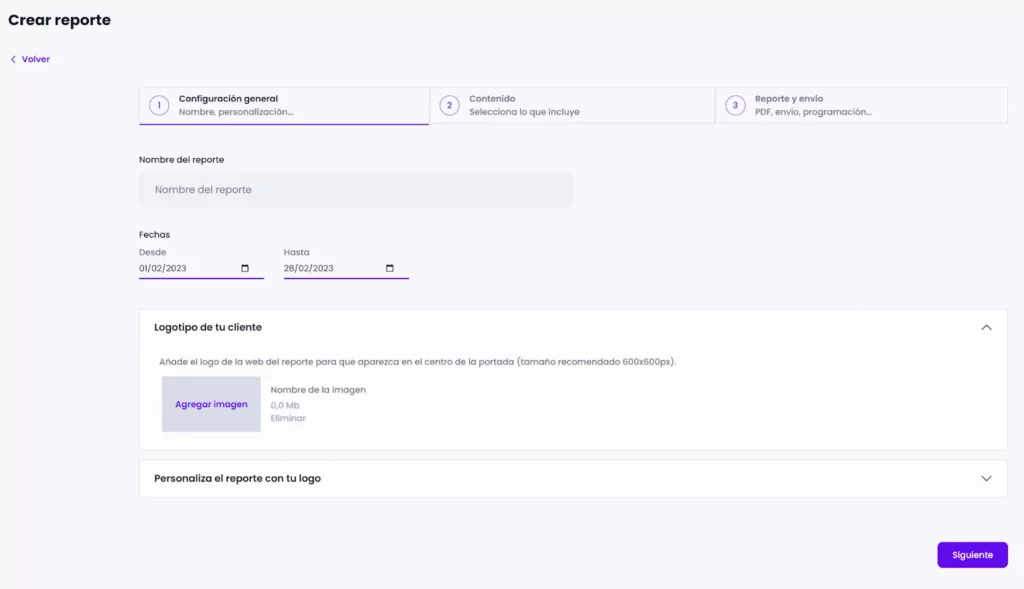Click Eliminar to remove the image

tap(288, 418)
